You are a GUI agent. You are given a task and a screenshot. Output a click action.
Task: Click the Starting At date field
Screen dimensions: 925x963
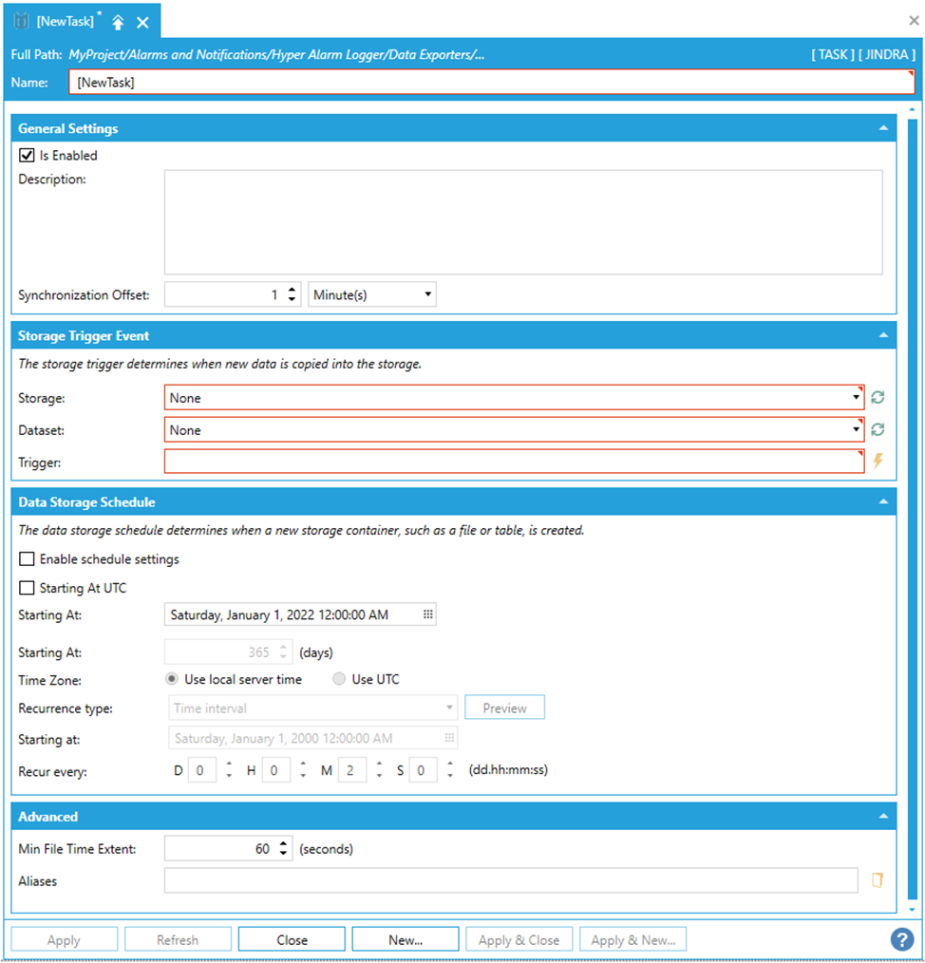[x=300, y=614]
